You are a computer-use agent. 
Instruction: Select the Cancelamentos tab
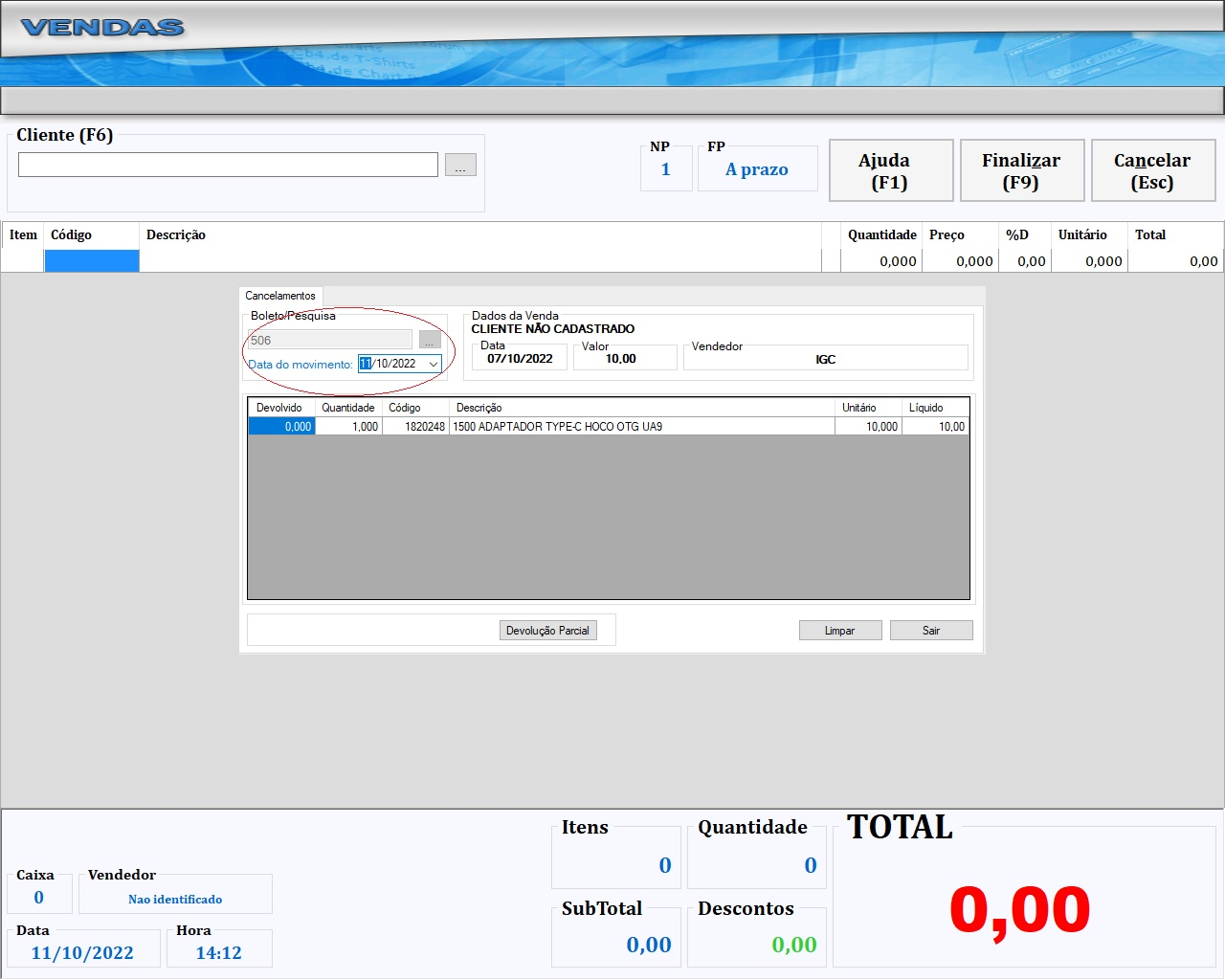click(280, 296)
